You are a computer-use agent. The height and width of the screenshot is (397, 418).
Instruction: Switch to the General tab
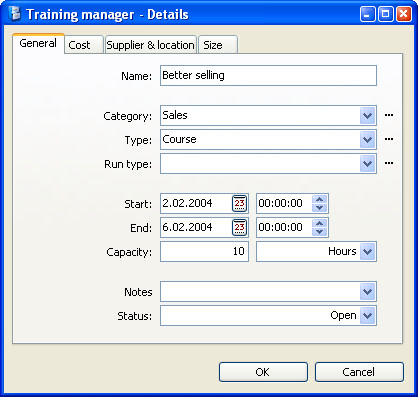pos(38,43)
